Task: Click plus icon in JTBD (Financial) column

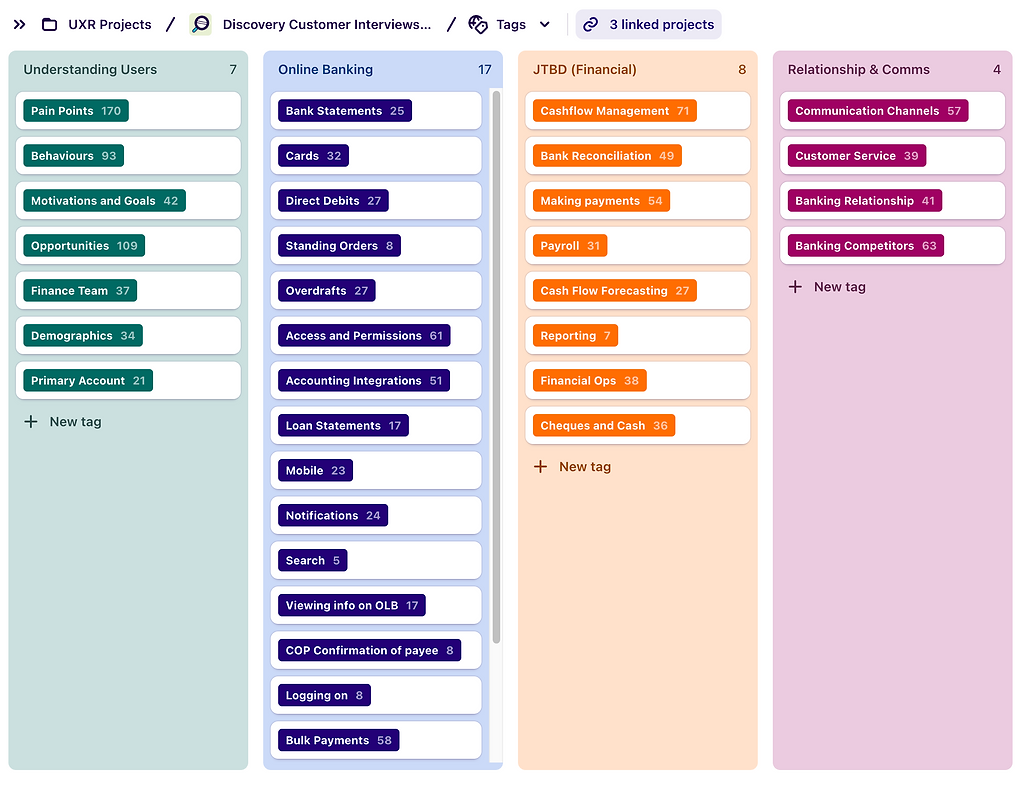Action: pos(541,467)
